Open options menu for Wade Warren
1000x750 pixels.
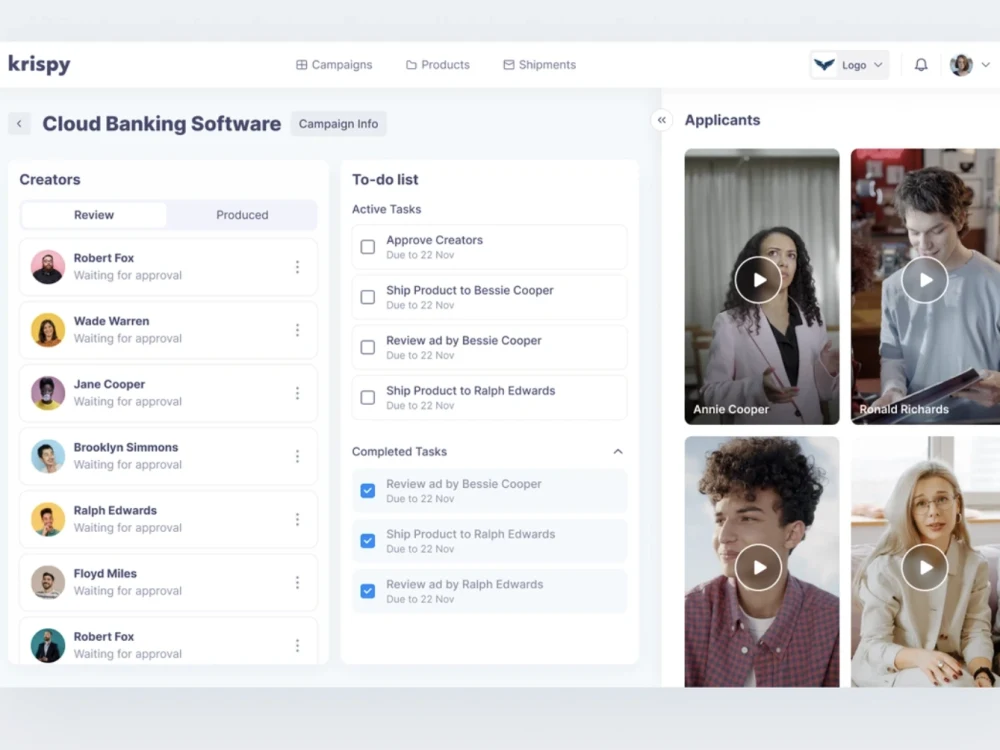coord(297,330)
